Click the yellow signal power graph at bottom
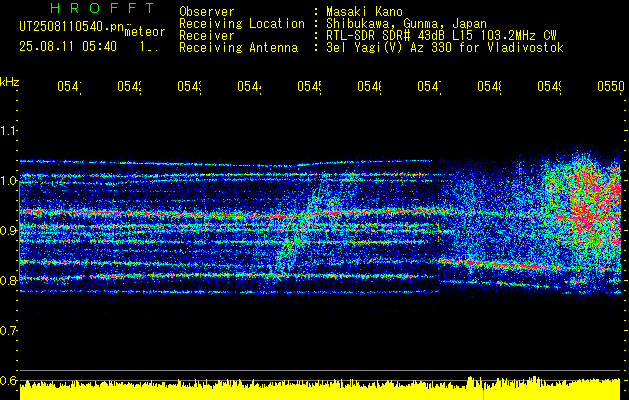The height and width of the screenshot is (400, 629). [320, 389]
